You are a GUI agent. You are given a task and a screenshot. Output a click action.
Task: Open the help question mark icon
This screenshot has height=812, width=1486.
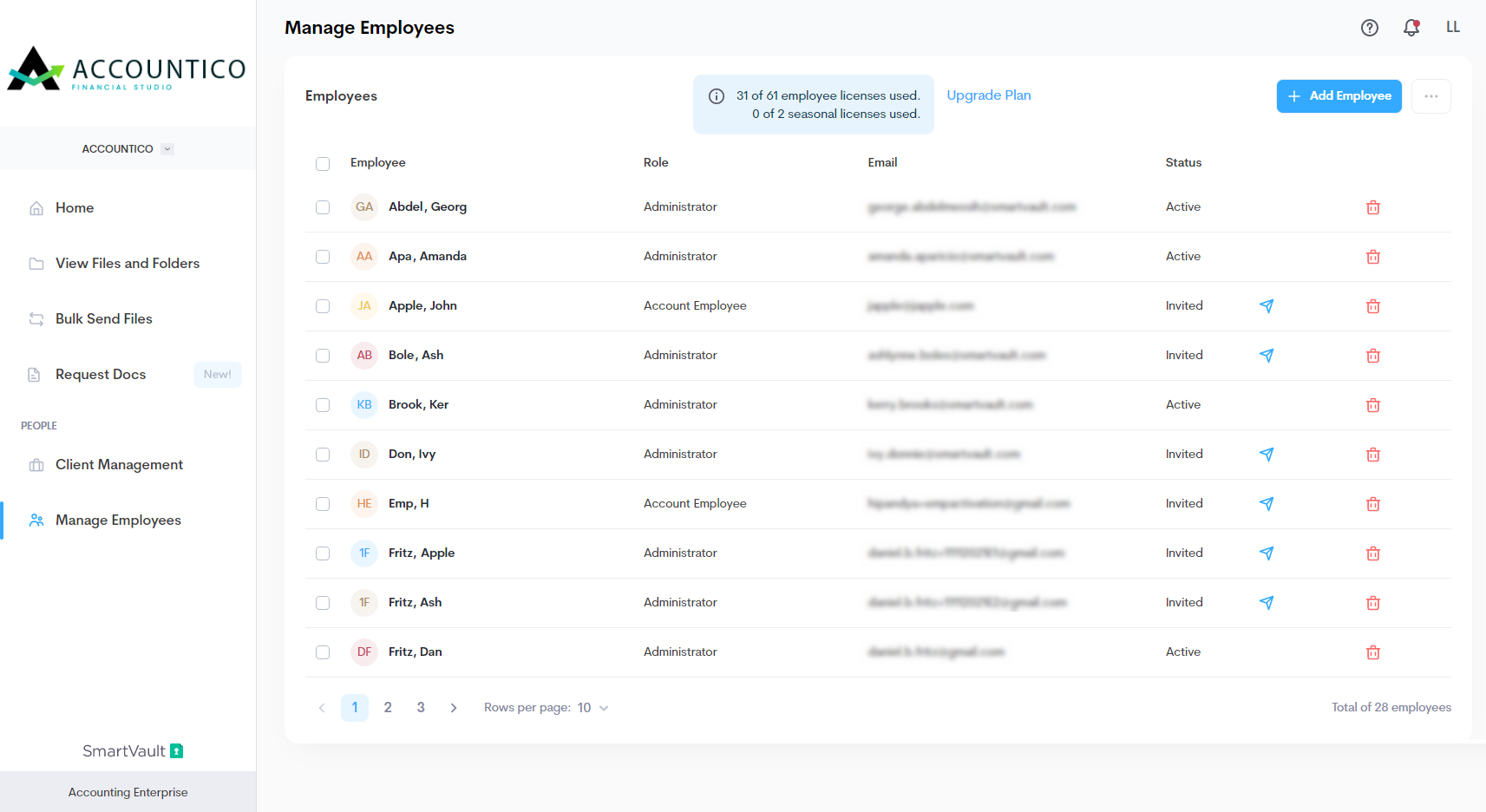1369,28
